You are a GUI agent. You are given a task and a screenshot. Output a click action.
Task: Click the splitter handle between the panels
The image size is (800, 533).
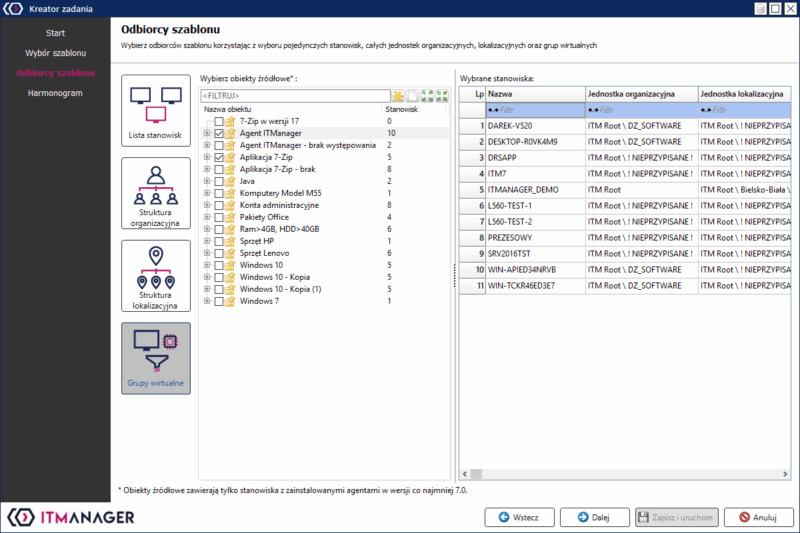(x=454, y=272)
